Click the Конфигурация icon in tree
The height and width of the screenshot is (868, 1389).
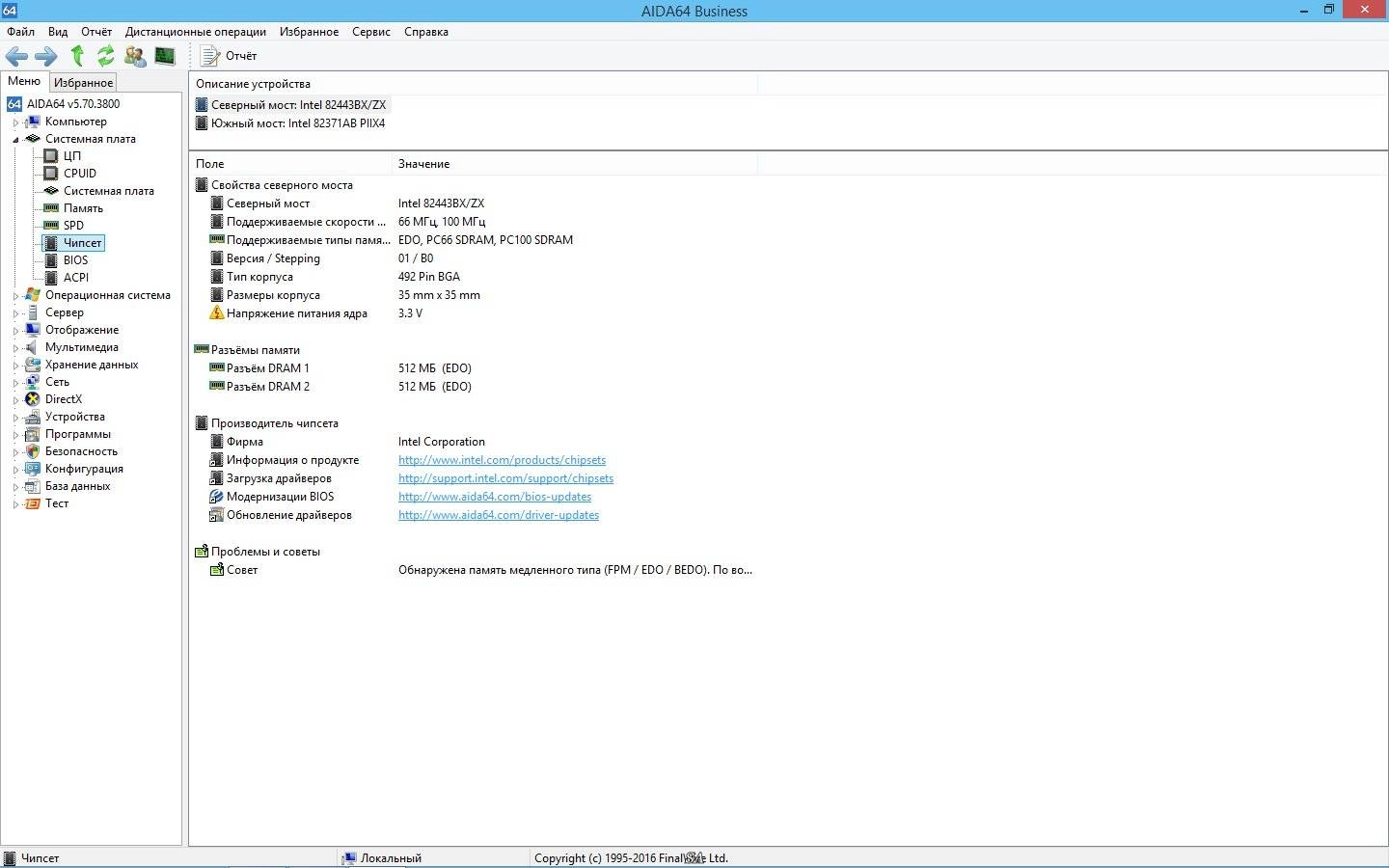pos(33,469)
